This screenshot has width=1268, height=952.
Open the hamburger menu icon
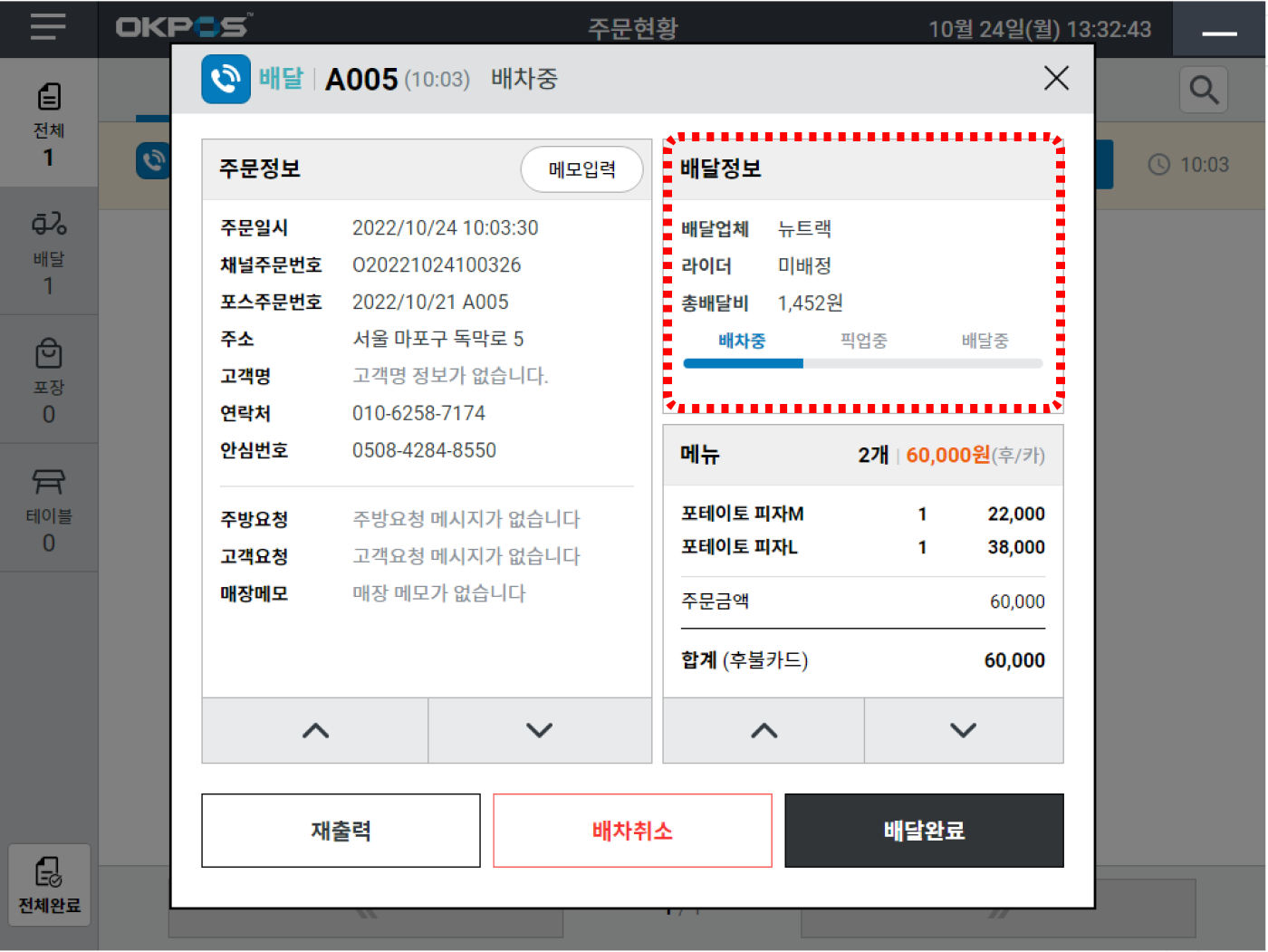point(48,26)
